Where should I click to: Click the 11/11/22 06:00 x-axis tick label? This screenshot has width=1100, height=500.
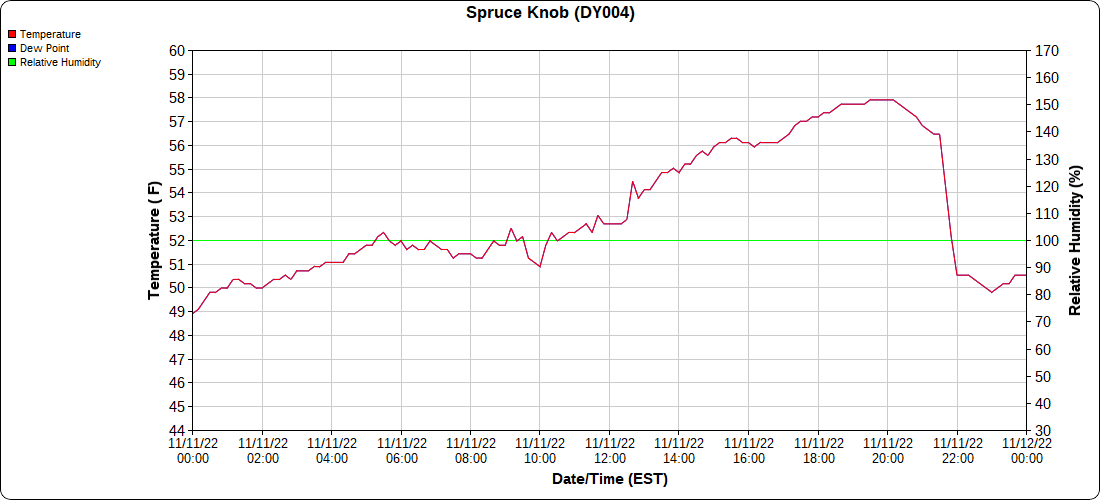point(401,450)
